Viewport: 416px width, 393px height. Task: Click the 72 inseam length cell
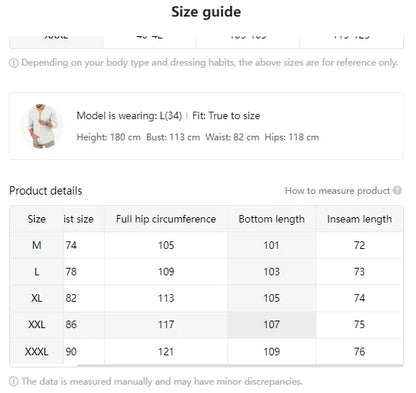pyautogui.click(x=359, y=245)
